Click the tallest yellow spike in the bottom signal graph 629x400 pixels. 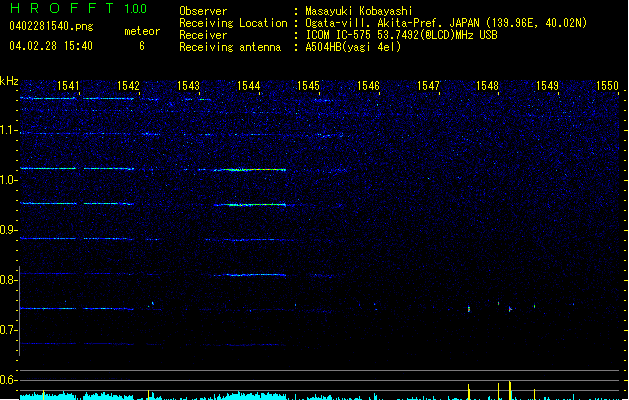coord(510,390)
